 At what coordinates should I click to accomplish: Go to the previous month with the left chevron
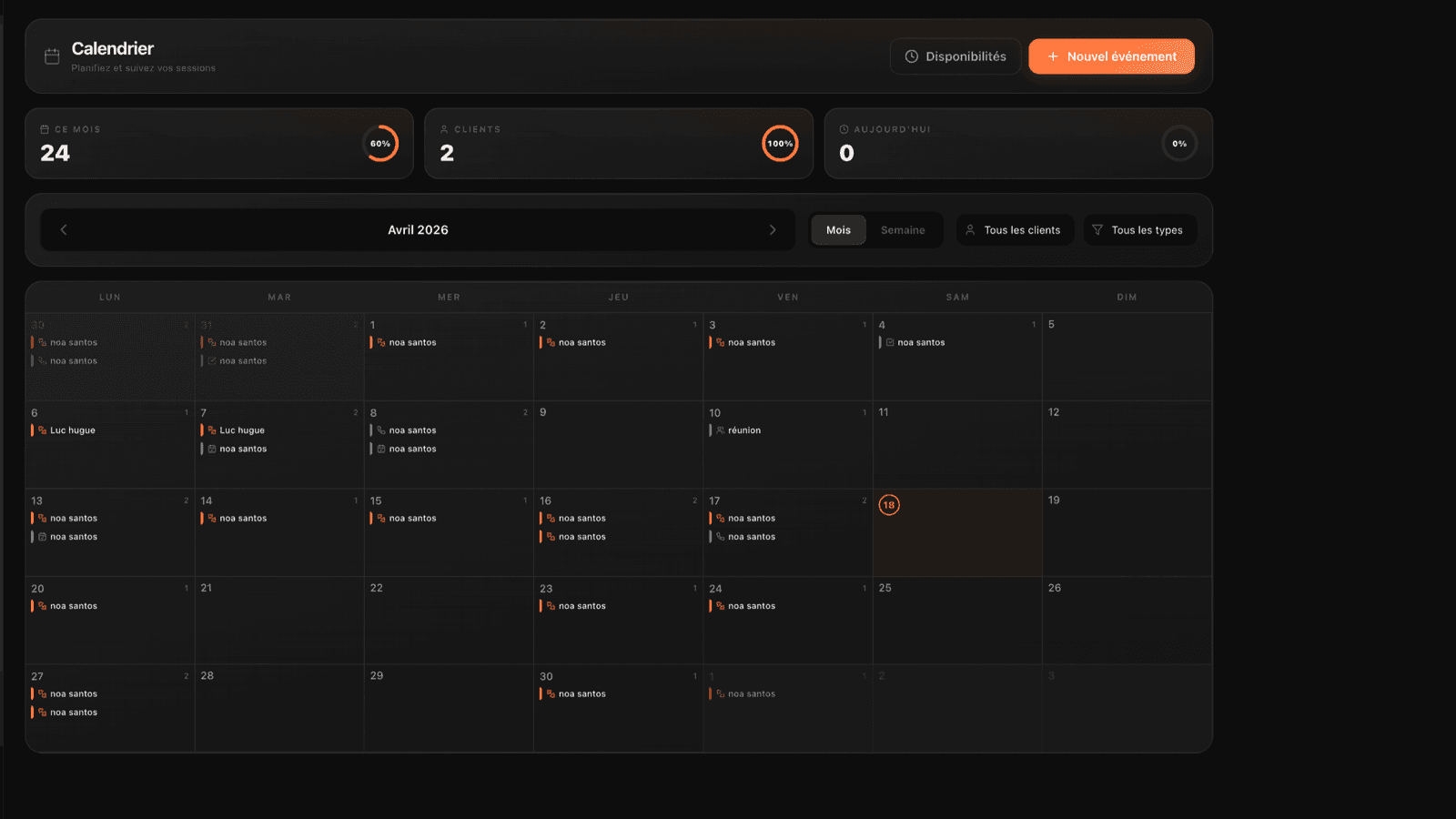click(x=64, y=230)
